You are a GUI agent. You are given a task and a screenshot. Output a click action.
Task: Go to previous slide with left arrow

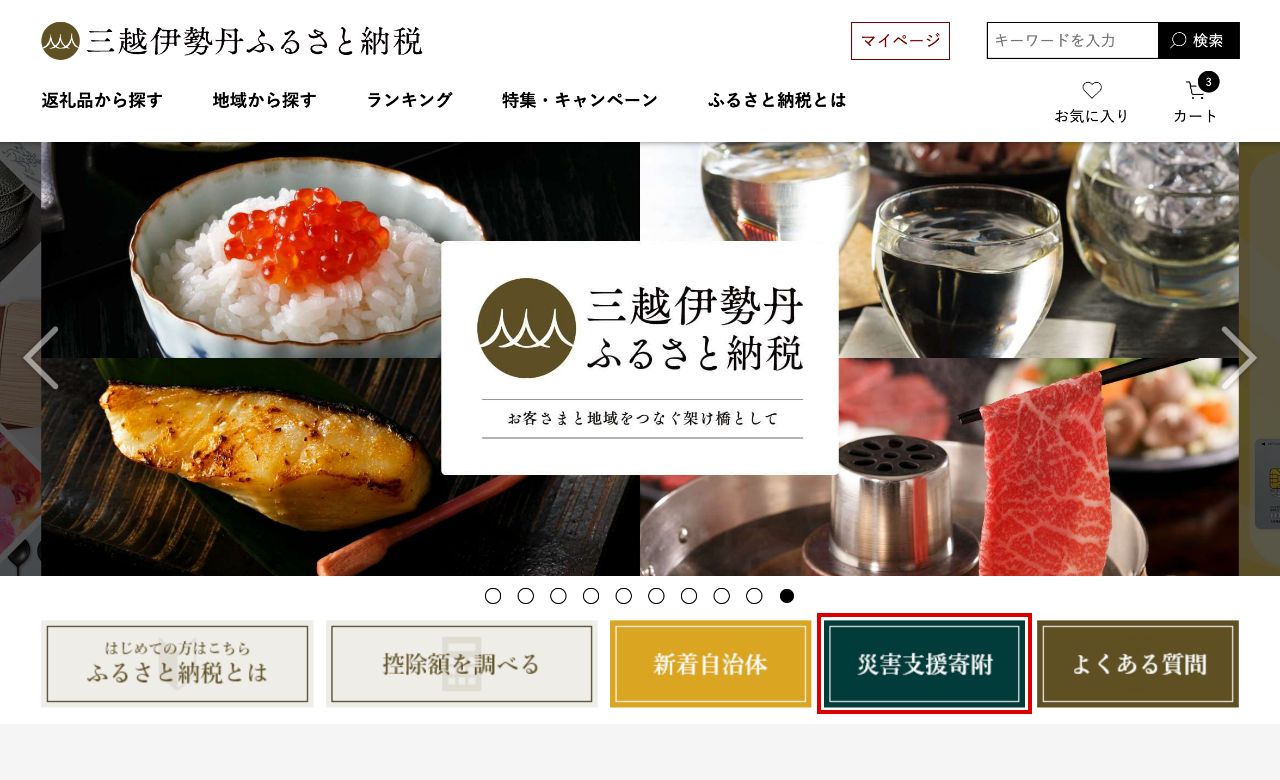41,358
